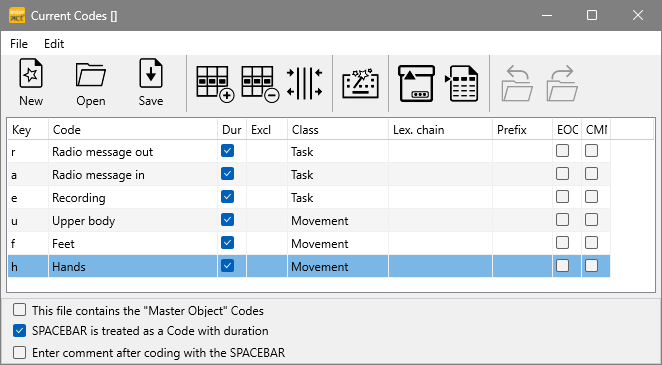Click Excl cell of Recording row

[267, 197]
